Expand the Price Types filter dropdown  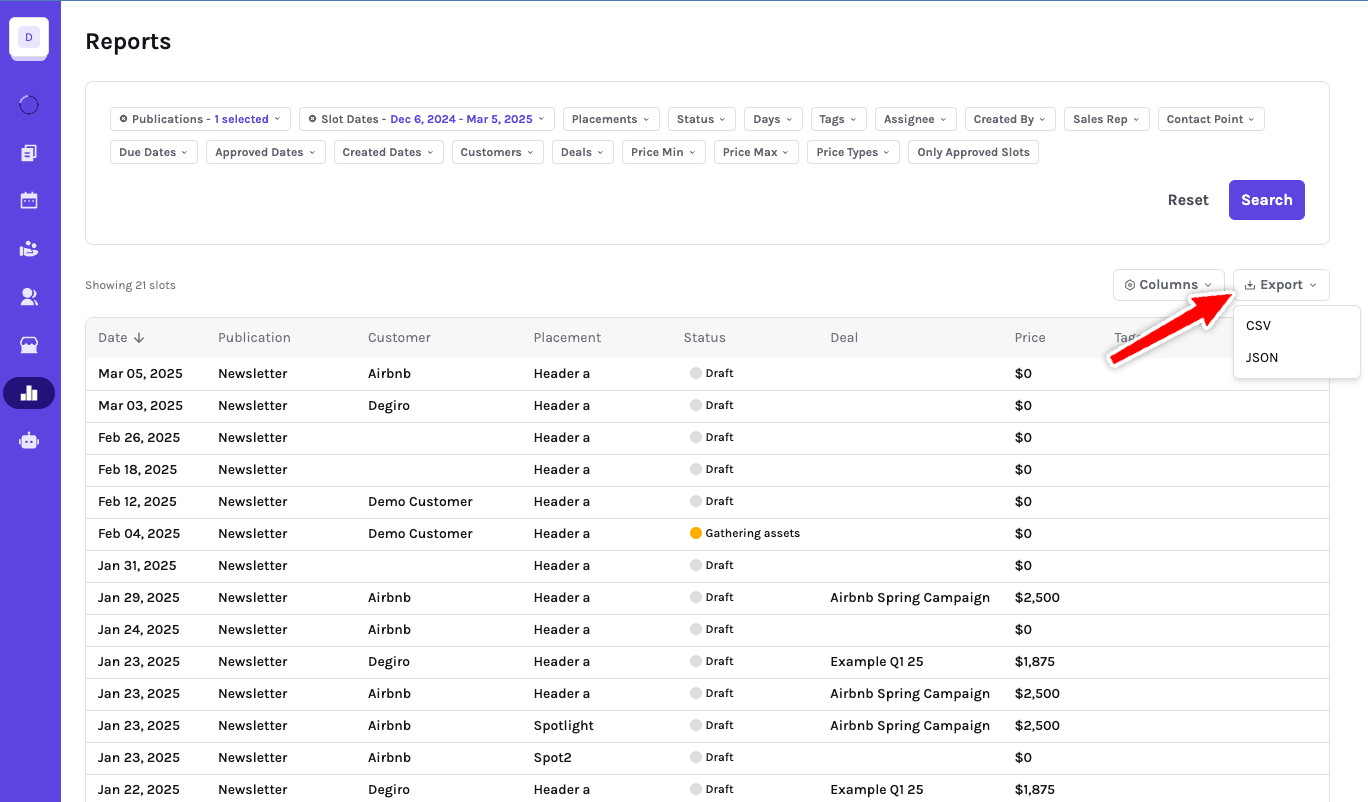(x=853, y=152)
